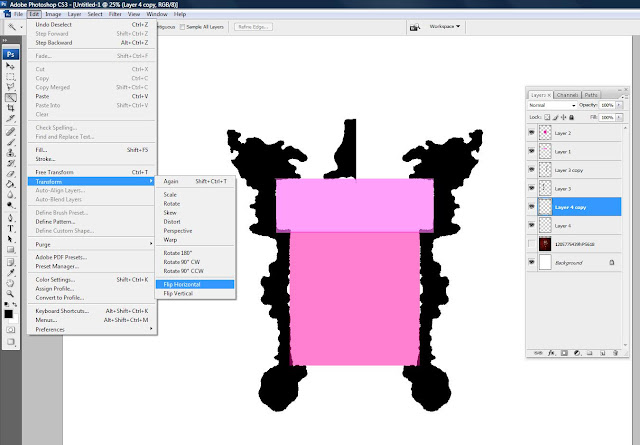Screen dimensions: 640x445
Task: Select the Slice tool
Action: point(11,119)
